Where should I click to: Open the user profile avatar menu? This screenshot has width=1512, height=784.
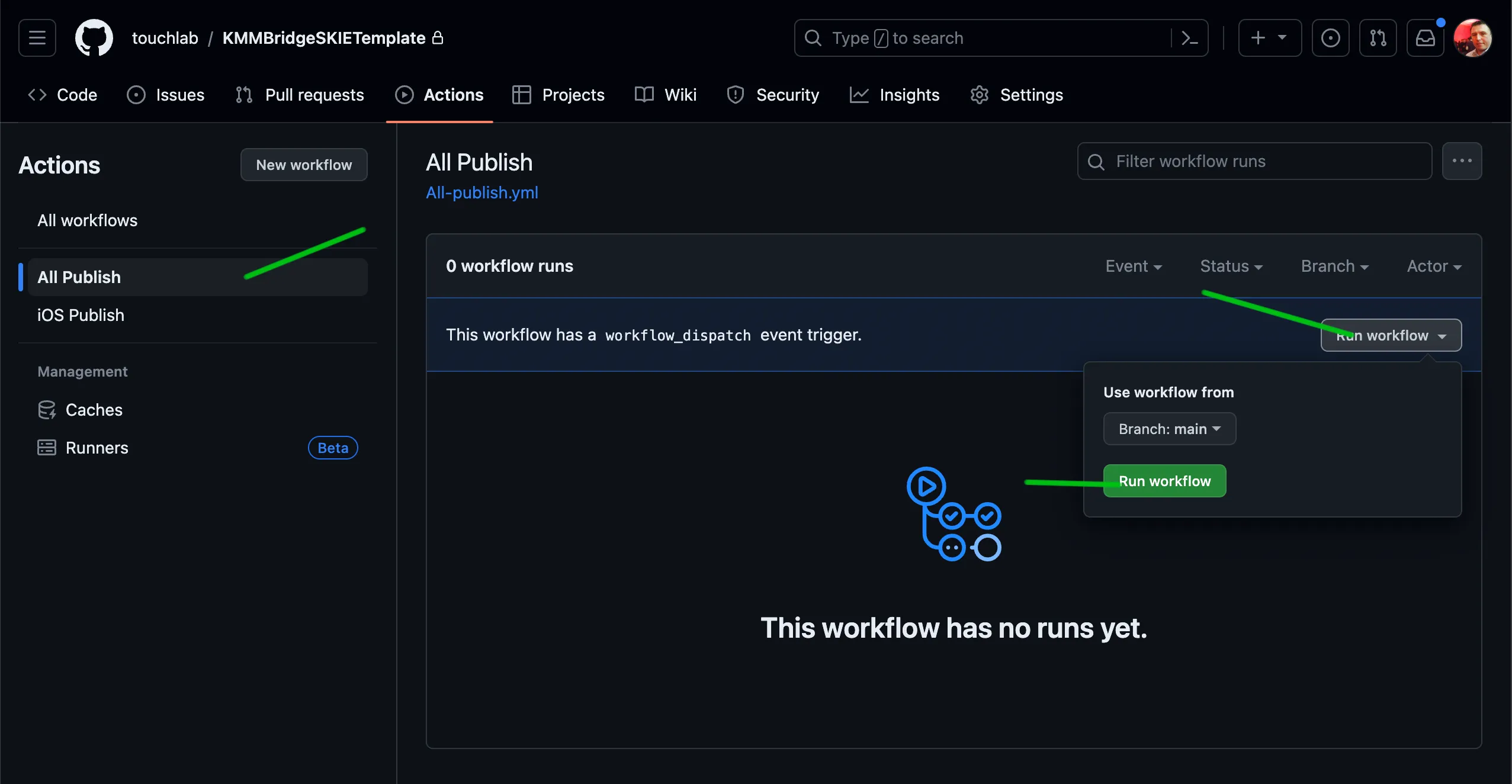1472,38
